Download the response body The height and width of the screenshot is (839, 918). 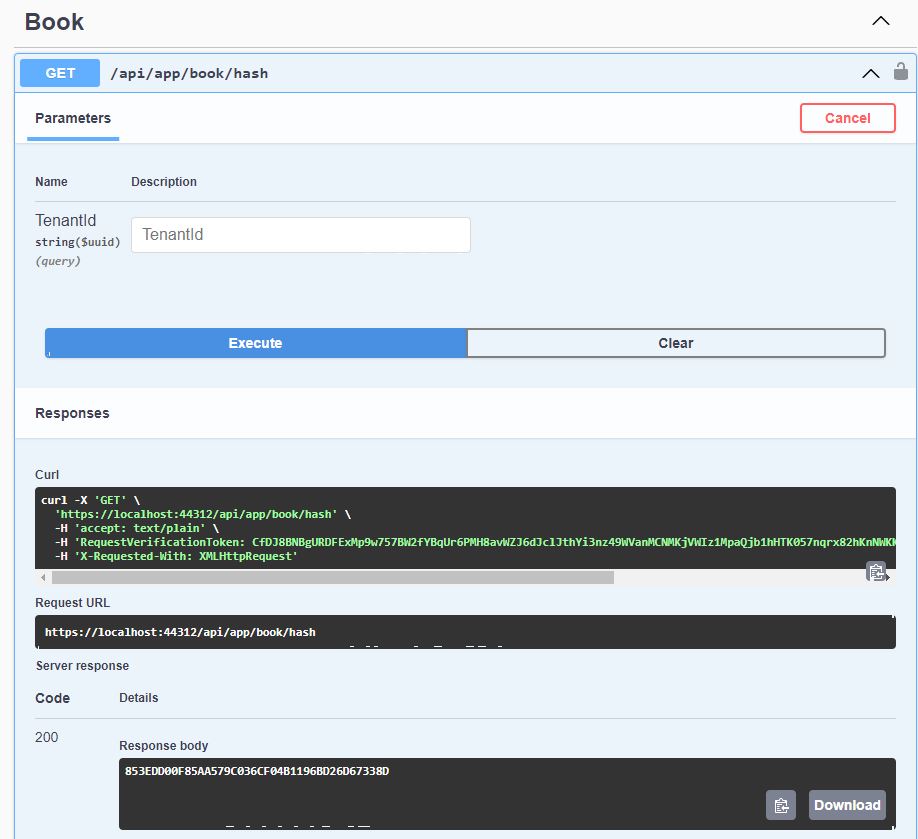pyautogui.click(x=847, y=806)
